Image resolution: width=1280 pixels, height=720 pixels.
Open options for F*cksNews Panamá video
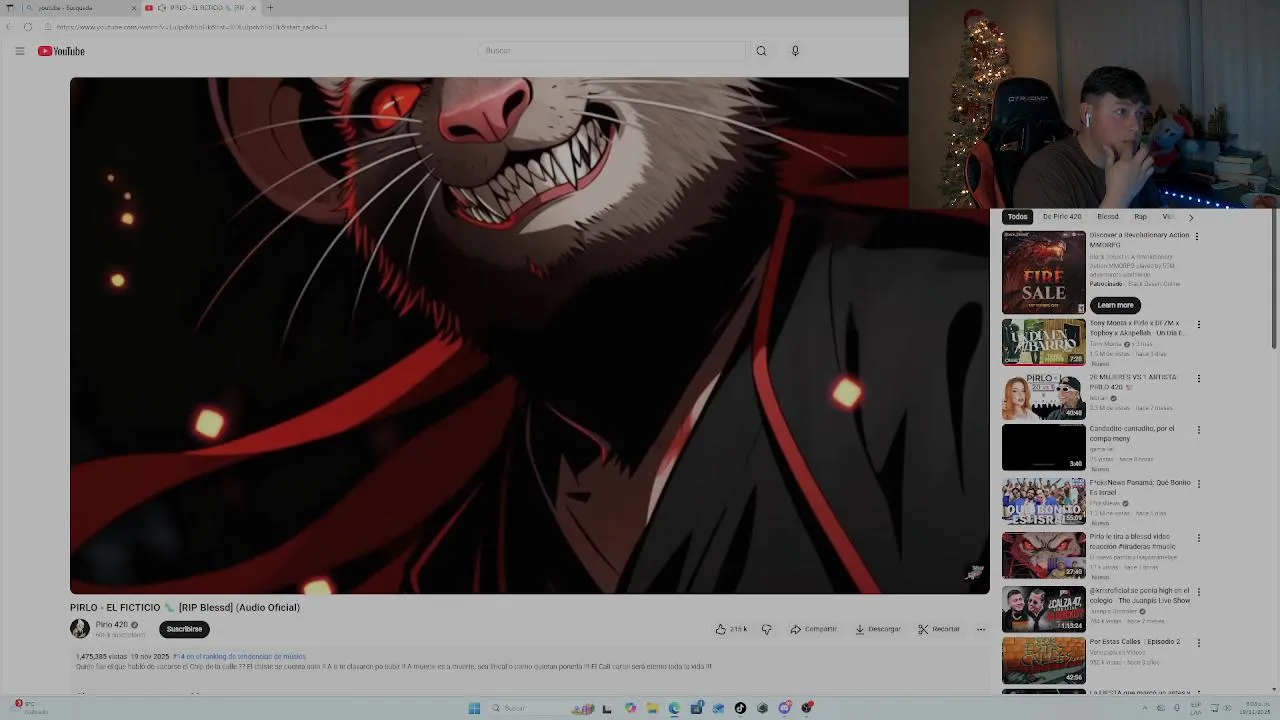[1198, 485]
